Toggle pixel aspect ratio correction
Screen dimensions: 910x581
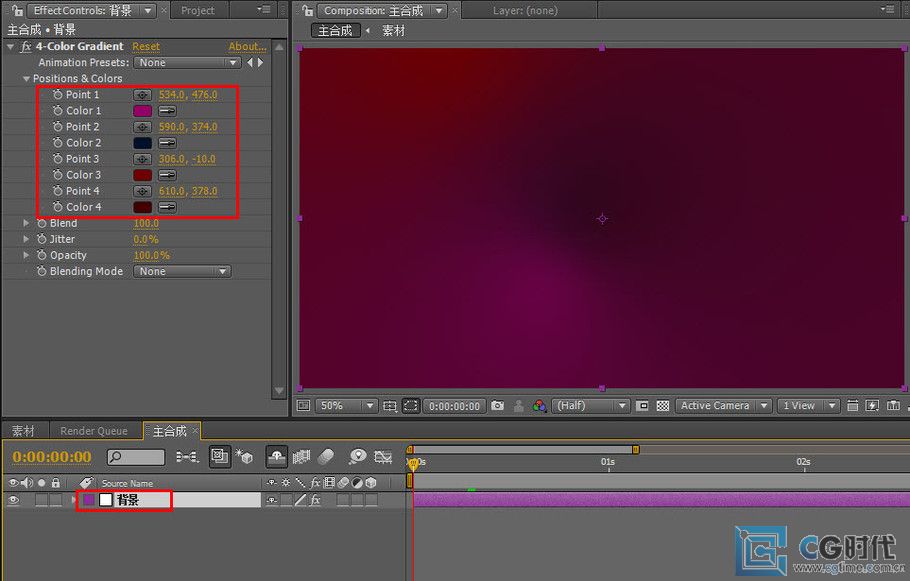(852, 406)
